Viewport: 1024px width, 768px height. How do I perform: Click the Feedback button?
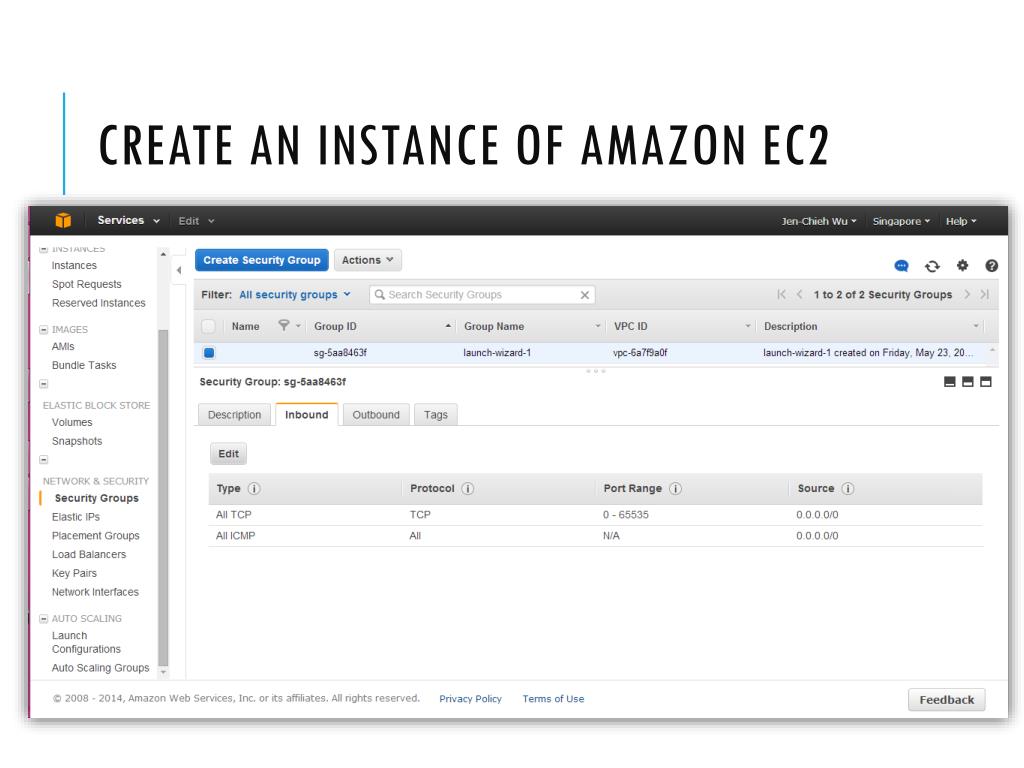pos(946,700)
